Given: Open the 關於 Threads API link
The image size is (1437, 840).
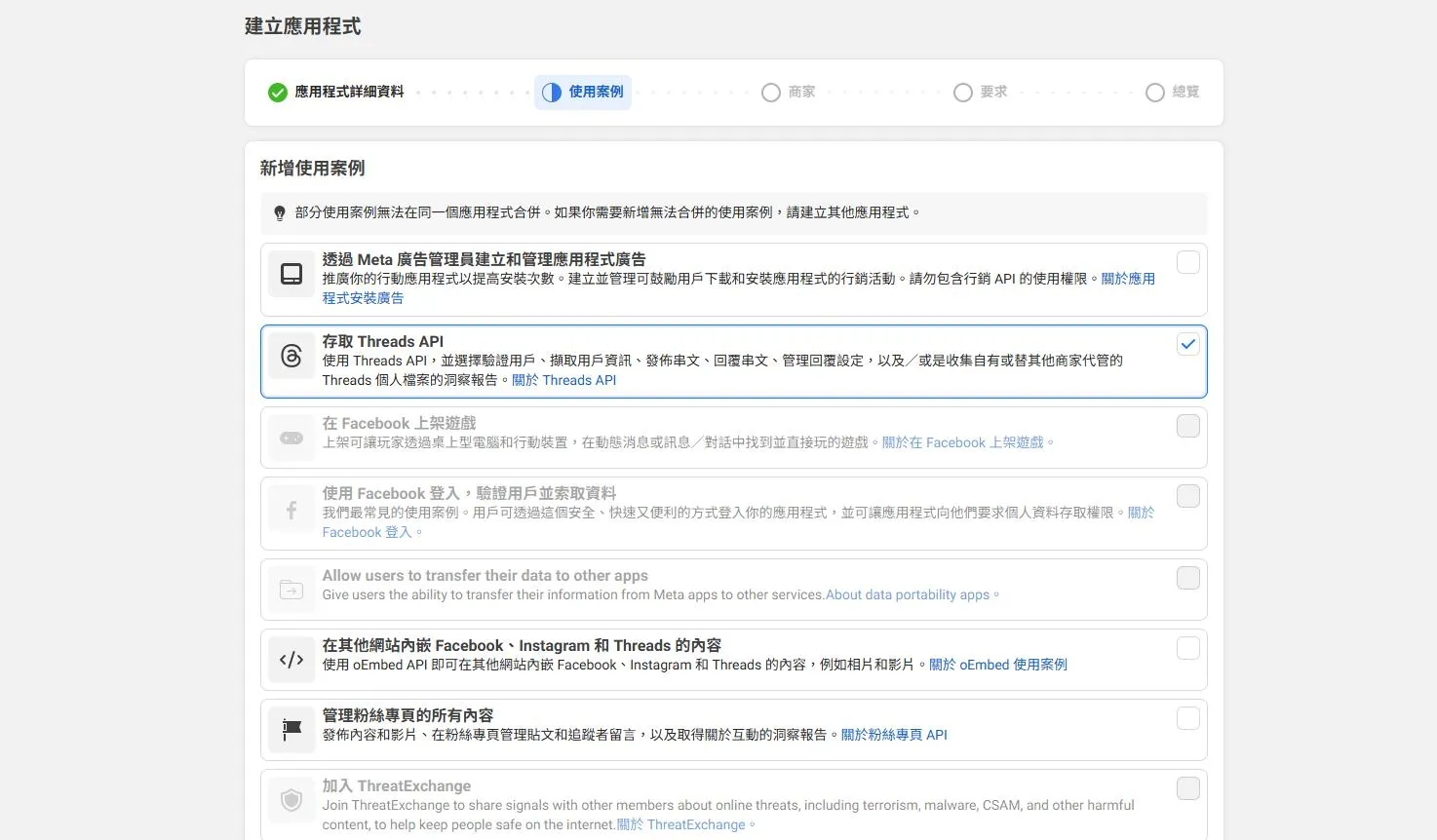Looking at the screenshot, I should tap(563, 380).
